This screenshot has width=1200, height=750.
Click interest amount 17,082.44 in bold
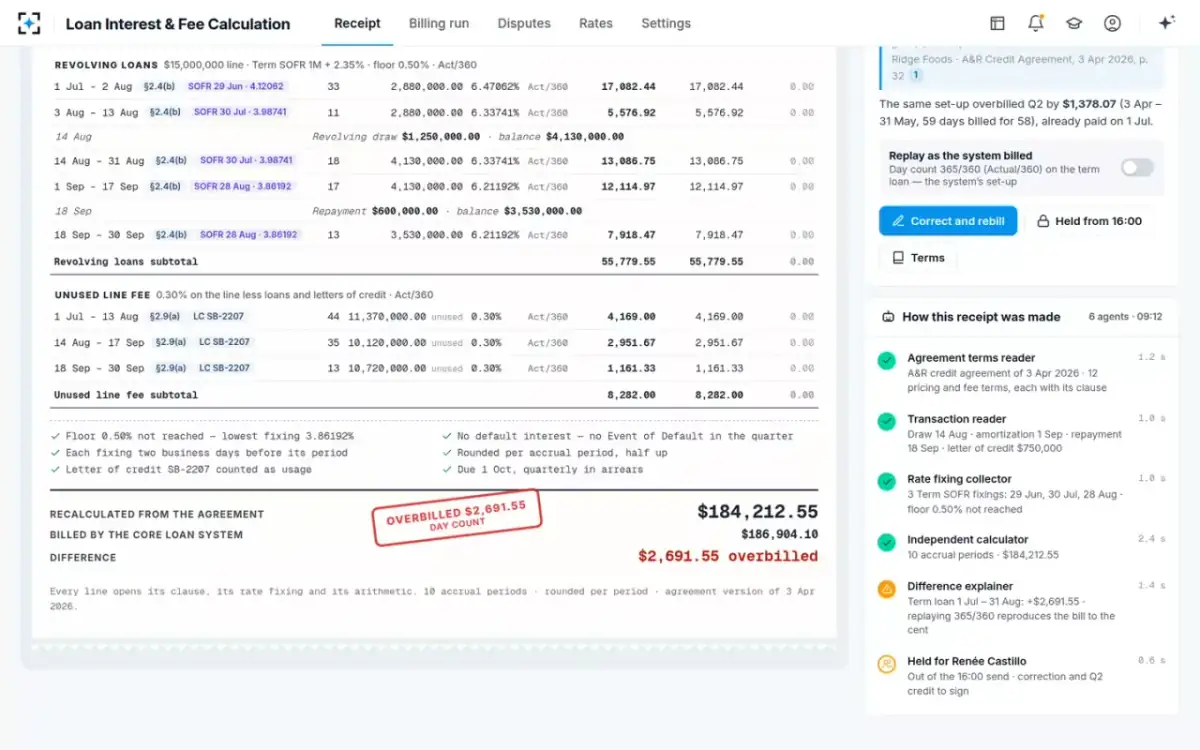pos(628,87)
